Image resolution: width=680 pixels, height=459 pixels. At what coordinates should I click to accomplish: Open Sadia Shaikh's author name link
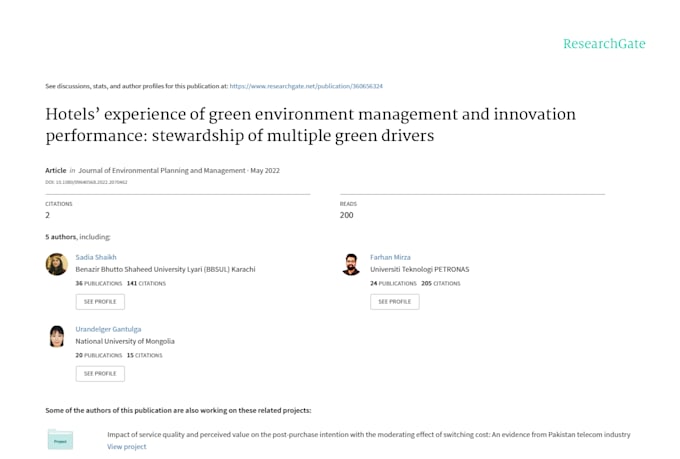point(96,257)
